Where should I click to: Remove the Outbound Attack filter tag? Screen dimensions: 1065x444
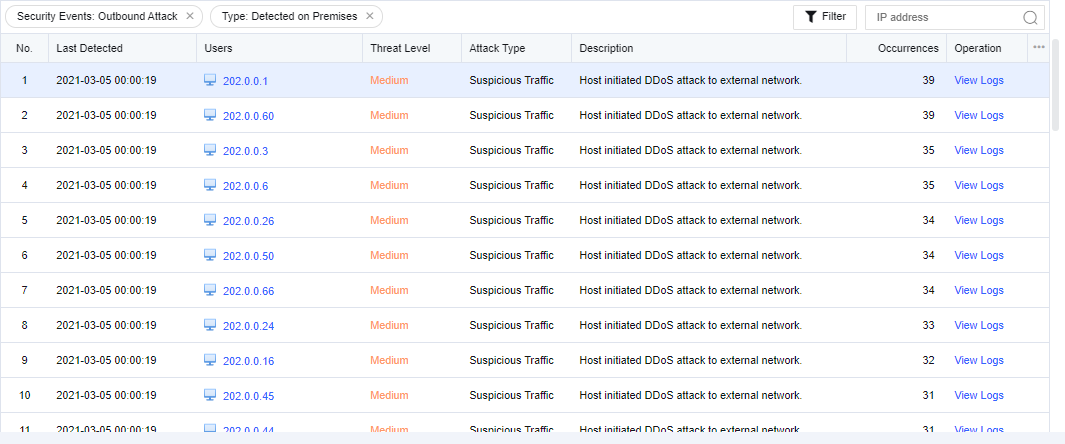[190, 16]
